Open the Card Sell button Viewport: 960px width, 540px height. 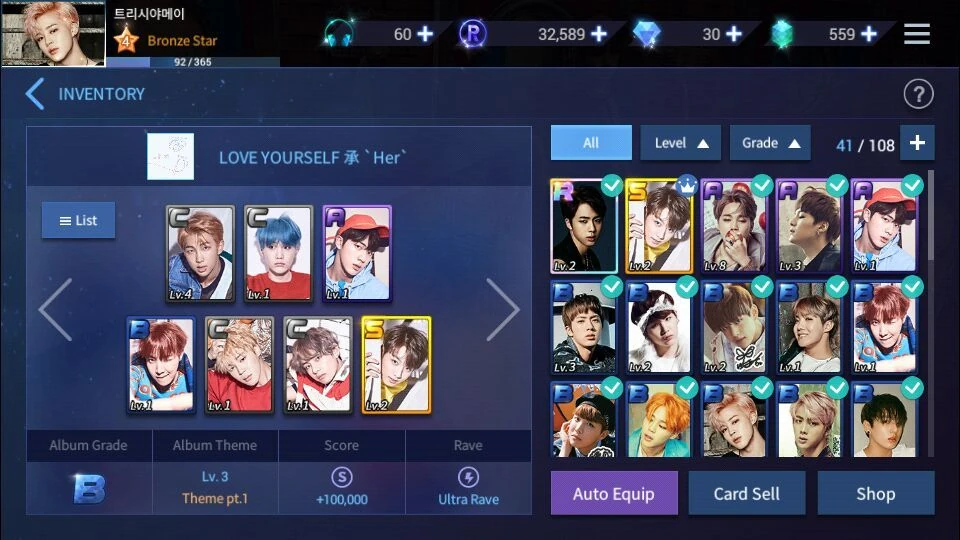(746, 493)
